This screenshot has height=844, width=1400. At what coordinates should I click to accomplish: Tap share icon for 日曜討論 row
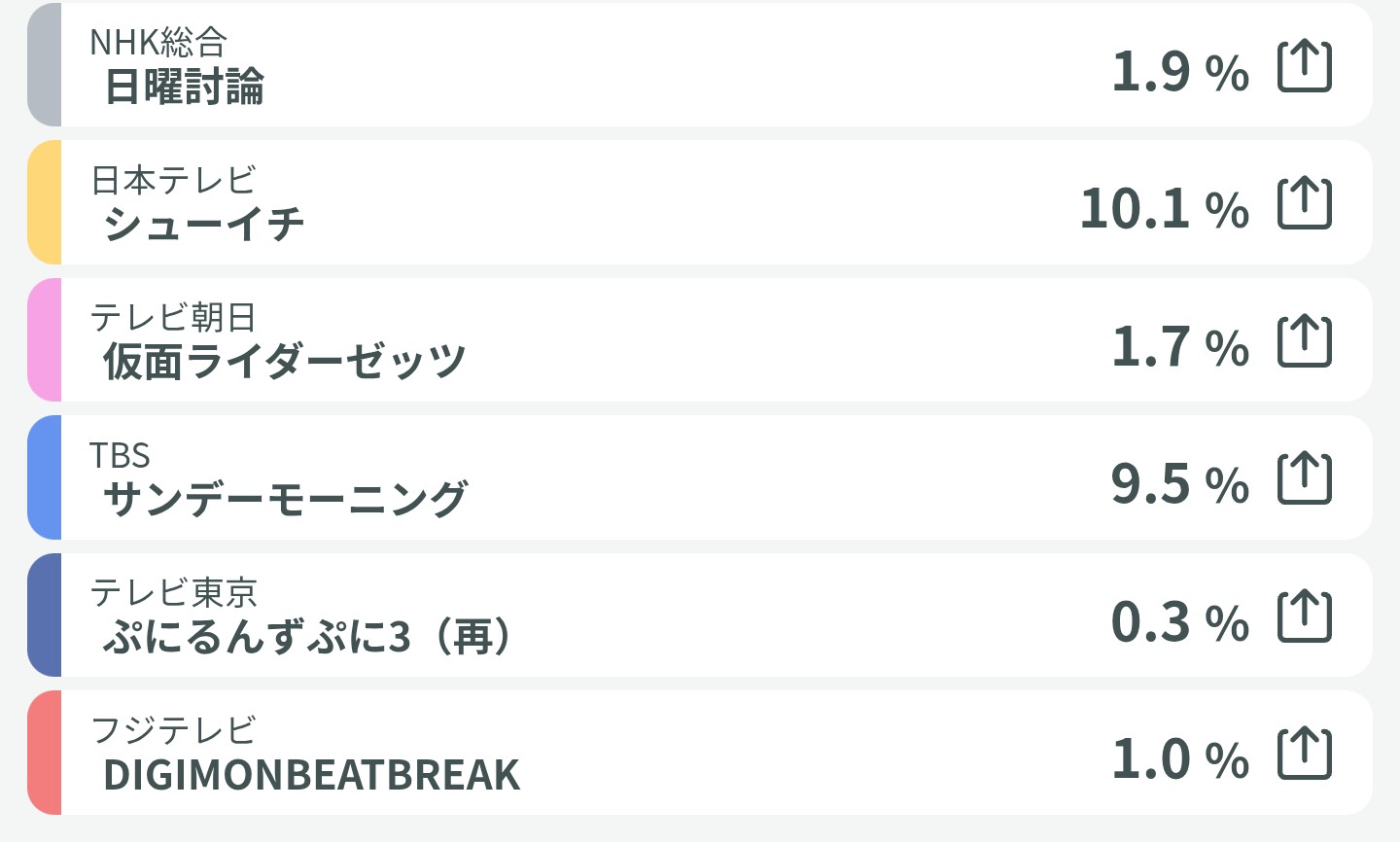coord(1304,67)
